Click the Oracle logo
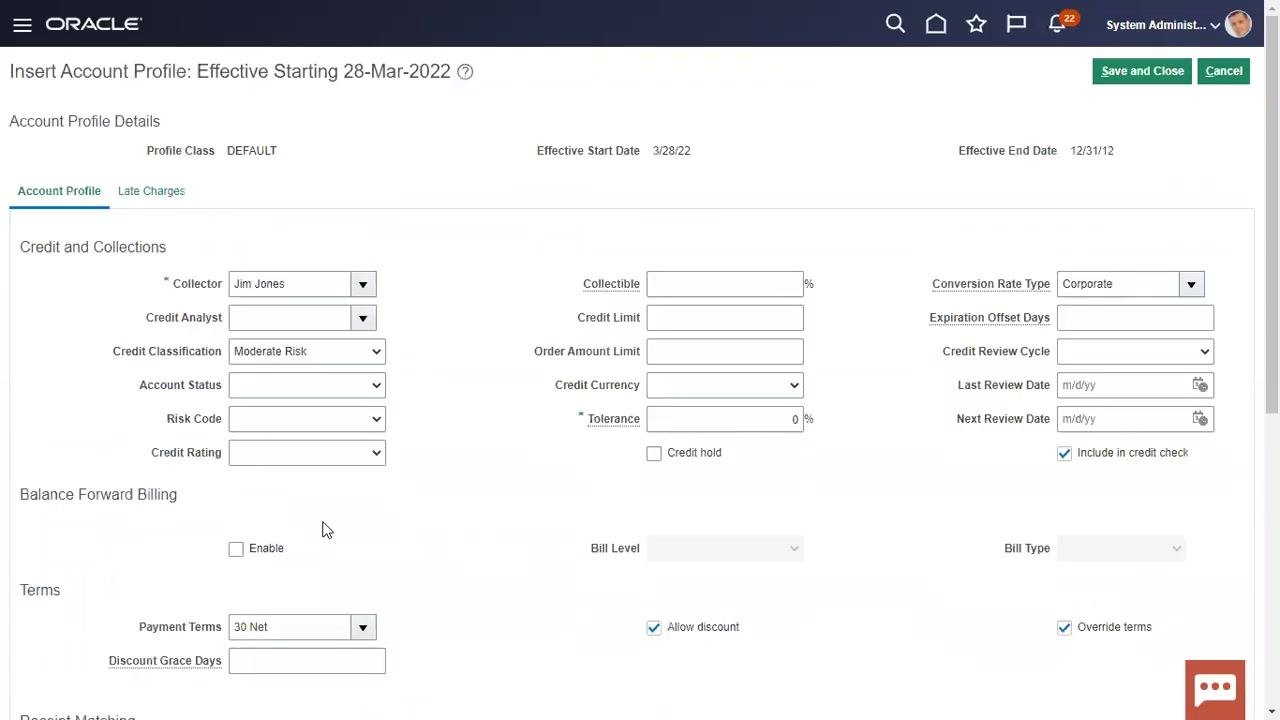 [x=94, y=24]
